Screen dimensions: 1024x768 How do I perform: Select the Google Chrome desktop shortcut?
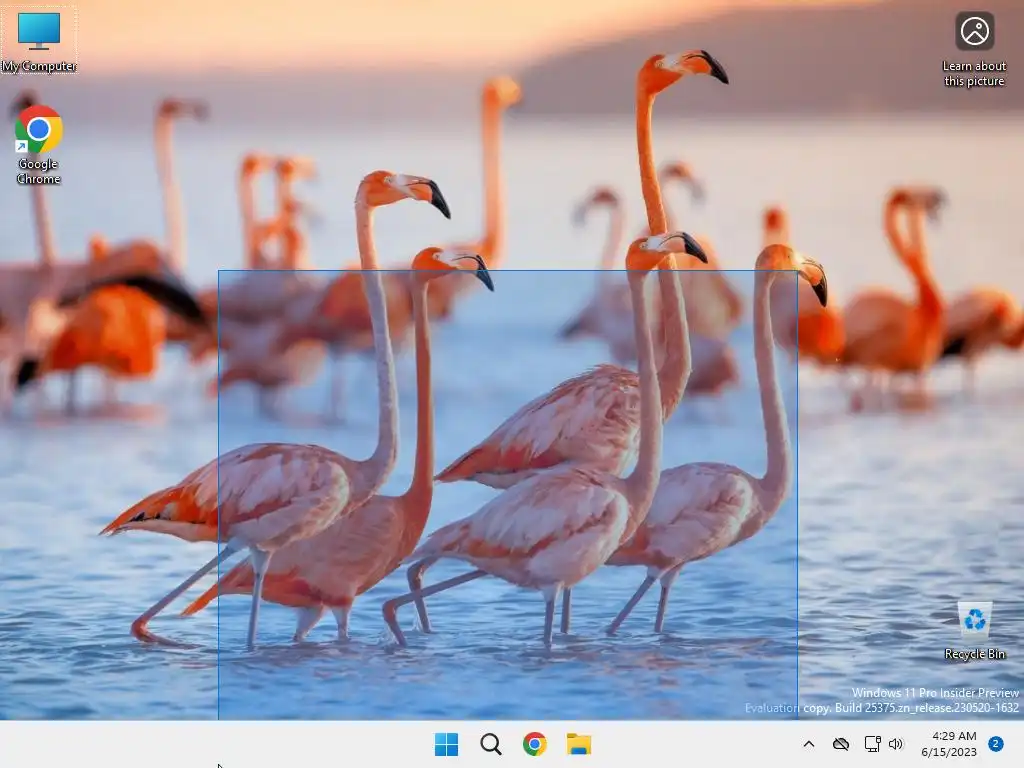[39, 145]
